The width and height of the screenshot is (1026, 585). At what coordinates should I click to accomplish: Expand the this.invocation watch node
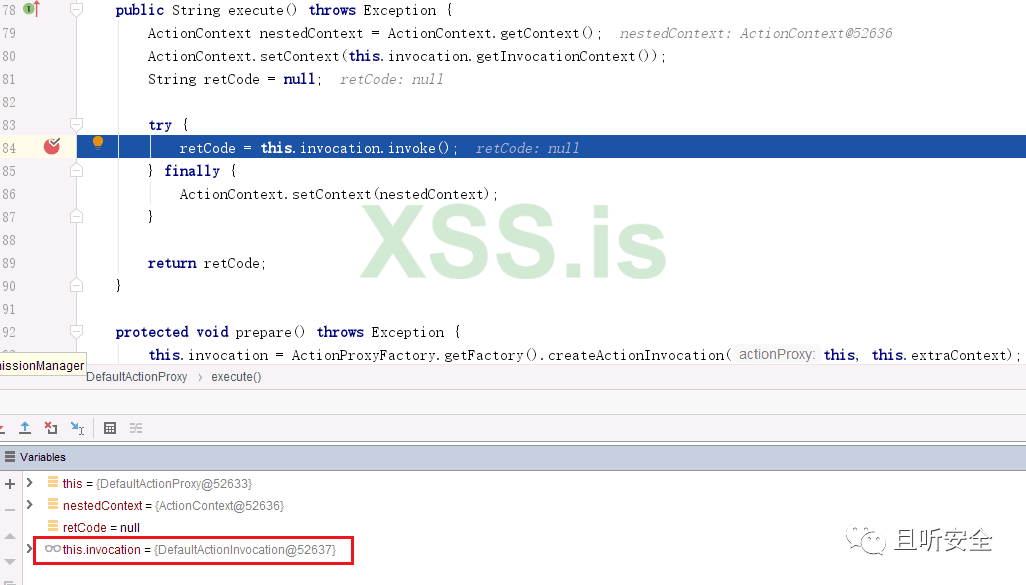point(29,548)
